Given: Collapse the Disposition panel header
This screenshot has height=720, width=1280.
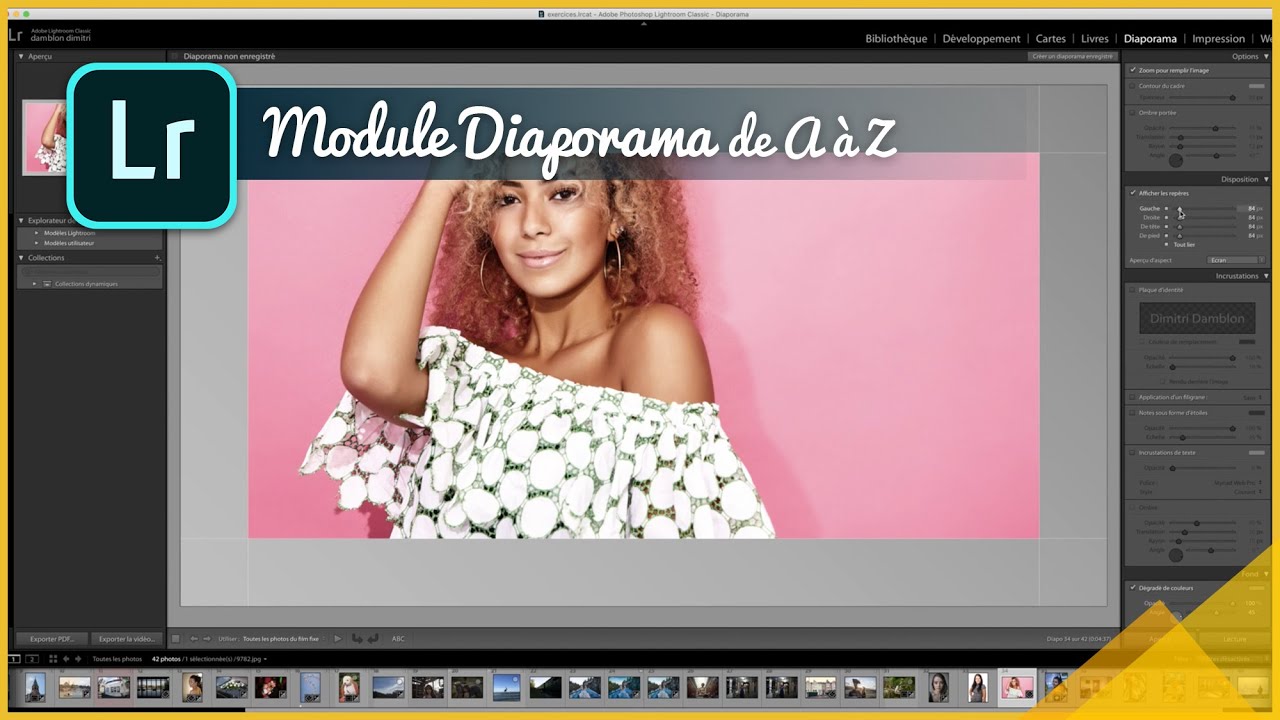Looking at the screenshot, I should click(1267, 180).
